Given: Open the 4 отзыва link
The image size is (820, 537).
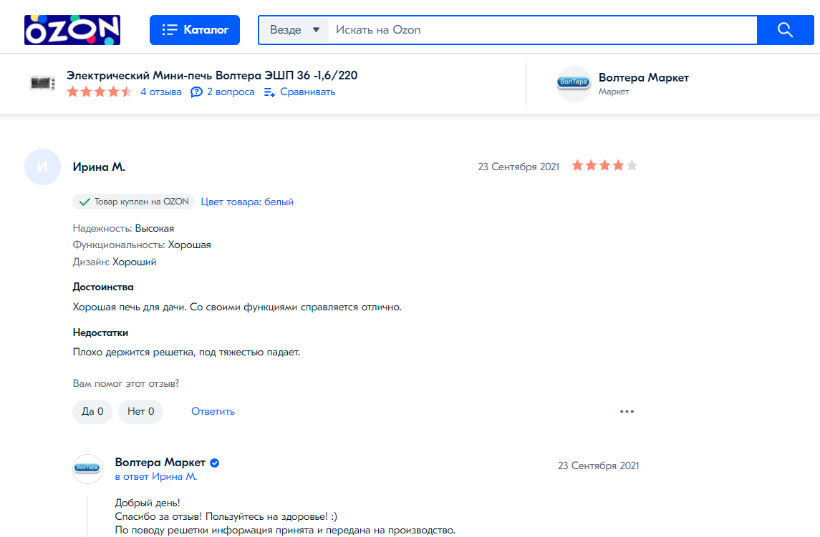Looking at the screenshot, I should [x=160, y=92].
